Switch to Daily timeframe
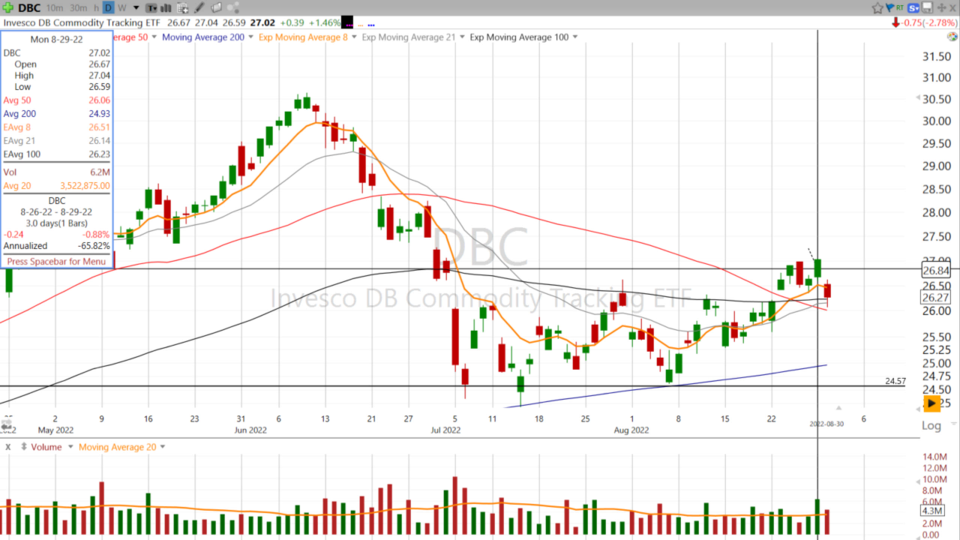 tap(108, 7)
